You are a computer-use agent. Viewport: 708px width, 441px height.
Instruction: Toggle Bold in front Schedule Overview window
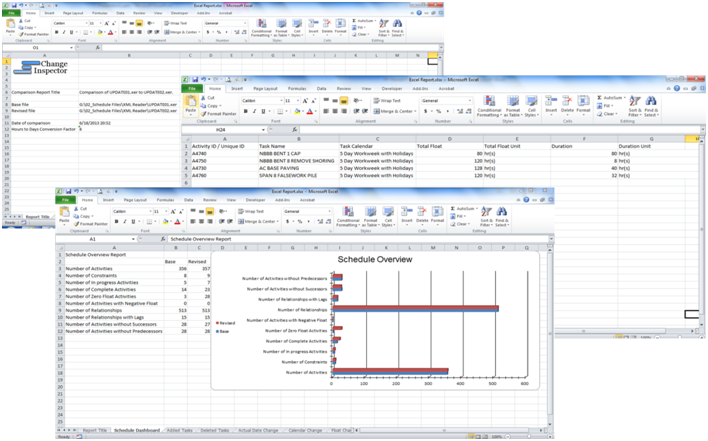116,222
